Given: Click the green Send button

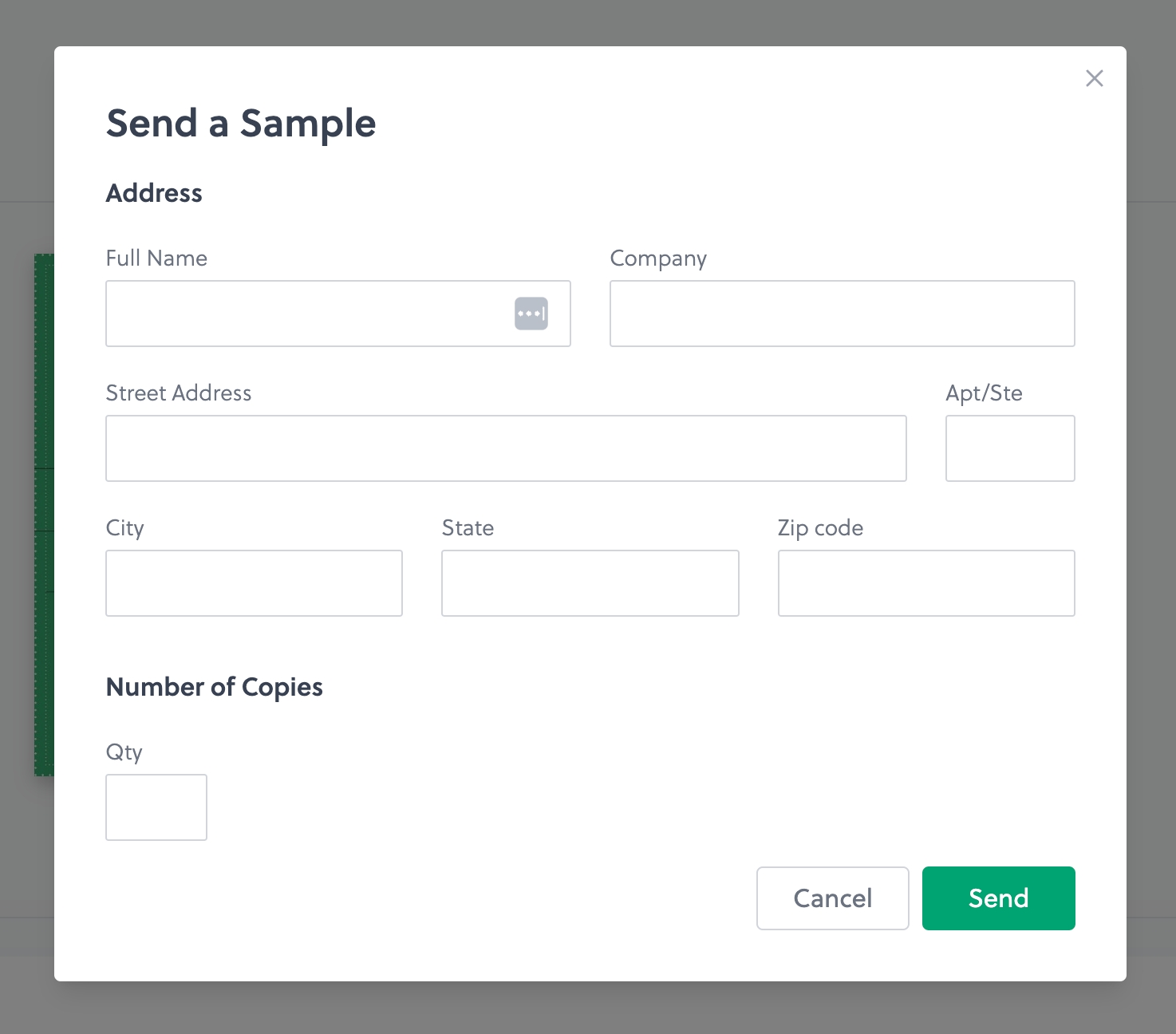Looking at the screenshot, I should click(x=998, y=898).
